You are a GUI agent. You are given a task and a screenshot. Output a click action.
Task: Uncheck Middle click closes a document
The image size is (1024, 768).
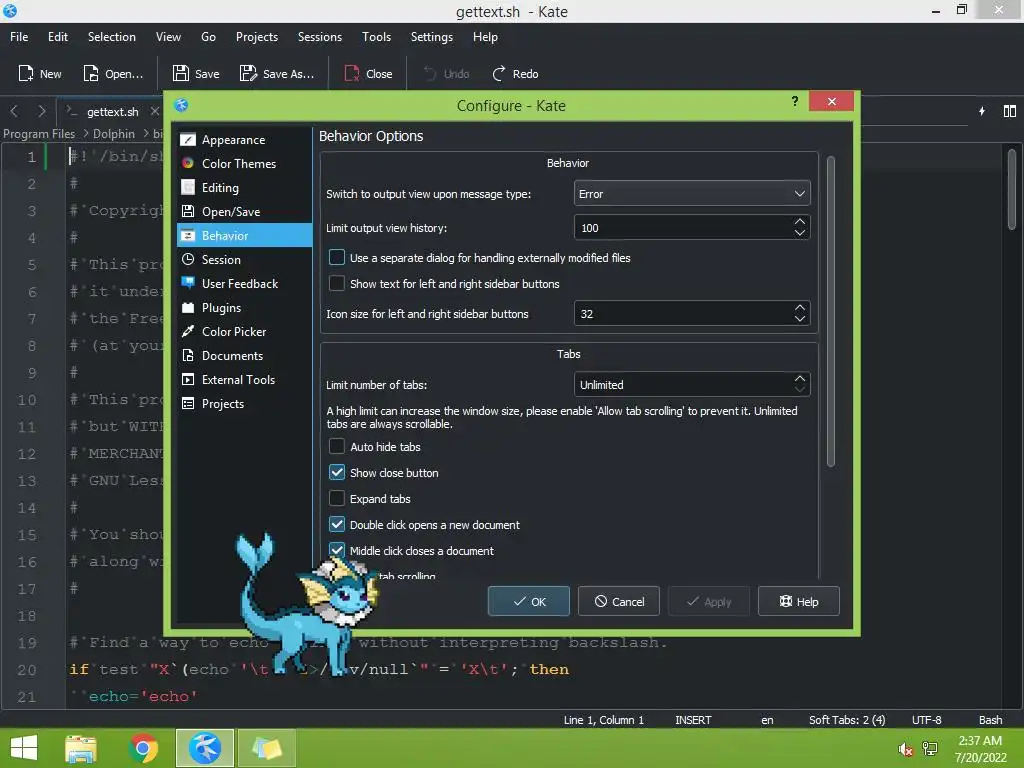pyautogui.click(x=337, y=551)
